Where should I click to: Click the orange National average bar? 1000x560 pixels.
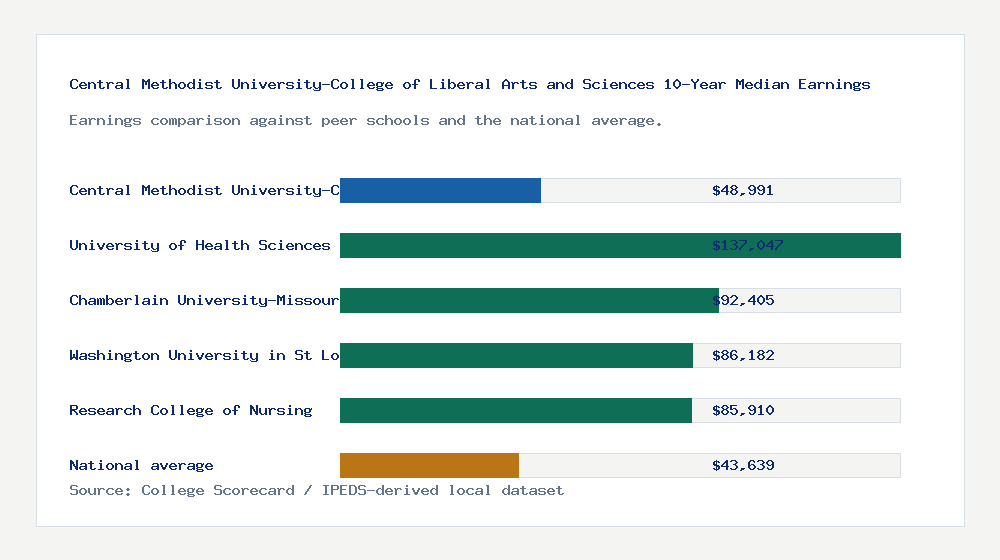coord(429,466)
